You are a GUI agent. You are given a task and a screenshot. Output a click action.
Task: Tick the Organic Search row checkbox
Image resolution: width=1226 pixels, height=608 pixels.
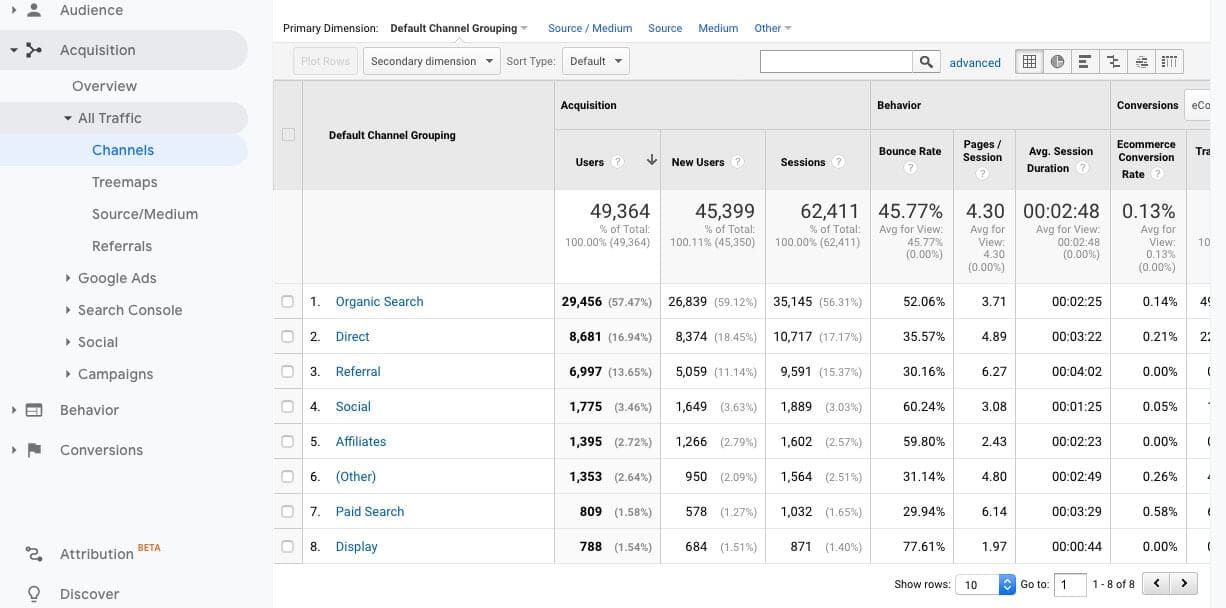pos(288,301)
